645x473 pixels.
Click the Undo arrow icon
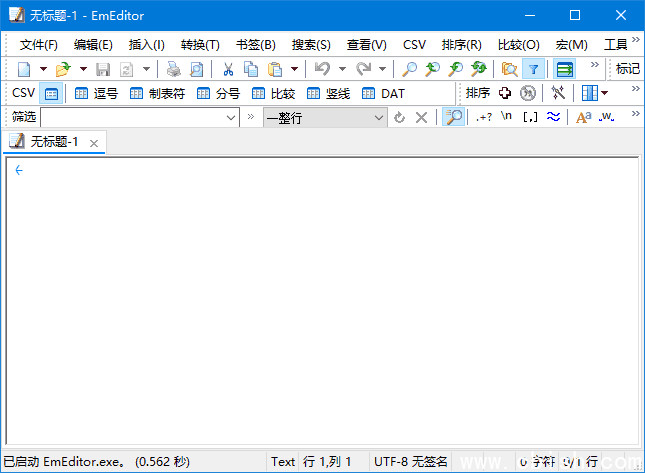[x=322, y=69]
